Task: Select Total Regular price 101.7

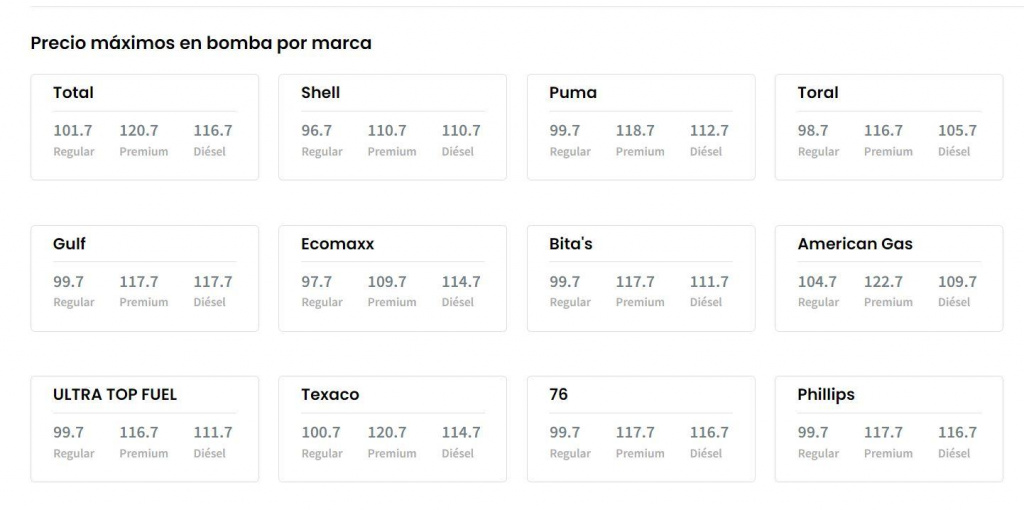Action: 73,131
